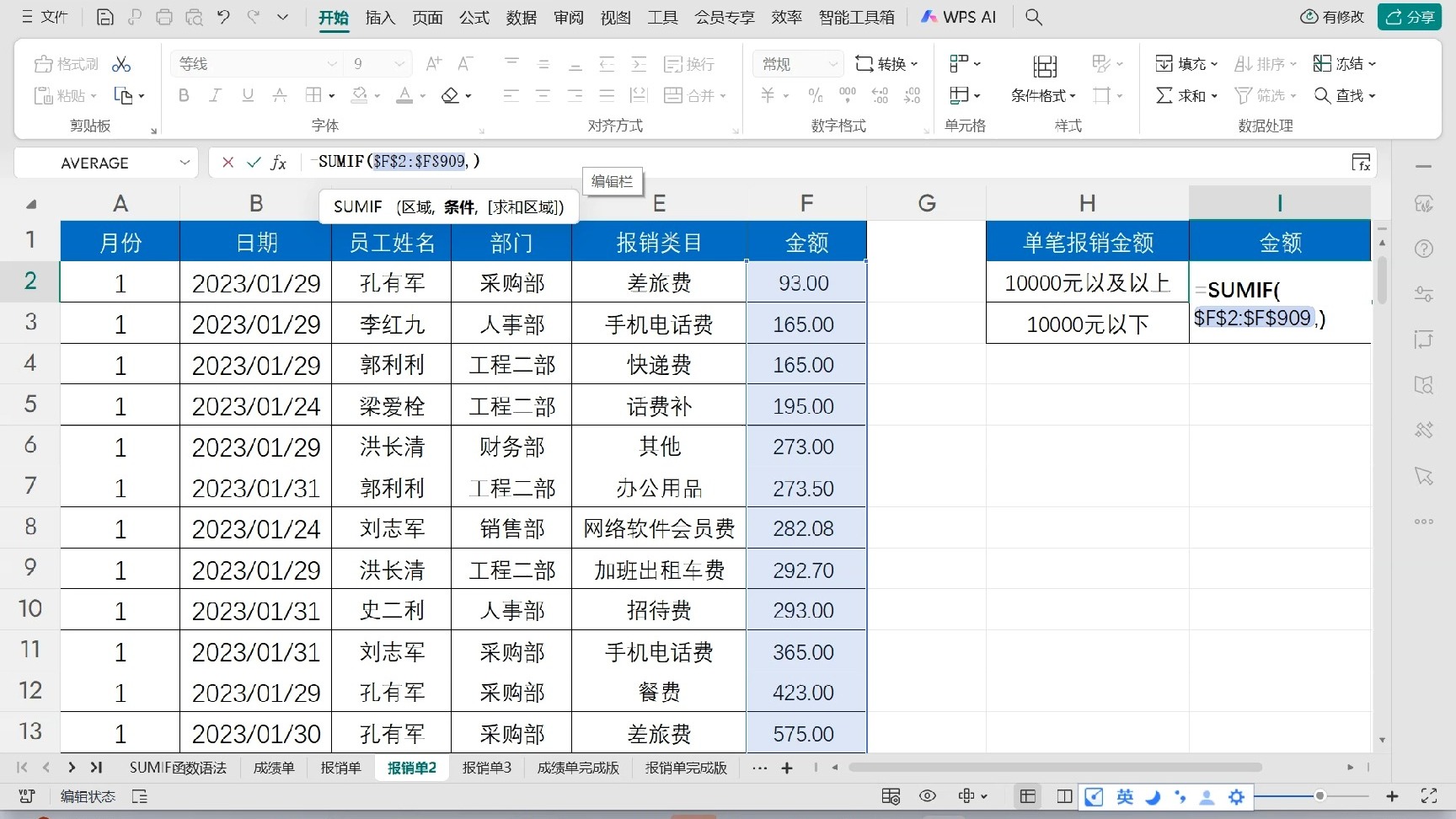Viewport: 1456px width, 819px height.
Task: Switch to the 插入 (Insert) ribbon tab
Action: 380,17
